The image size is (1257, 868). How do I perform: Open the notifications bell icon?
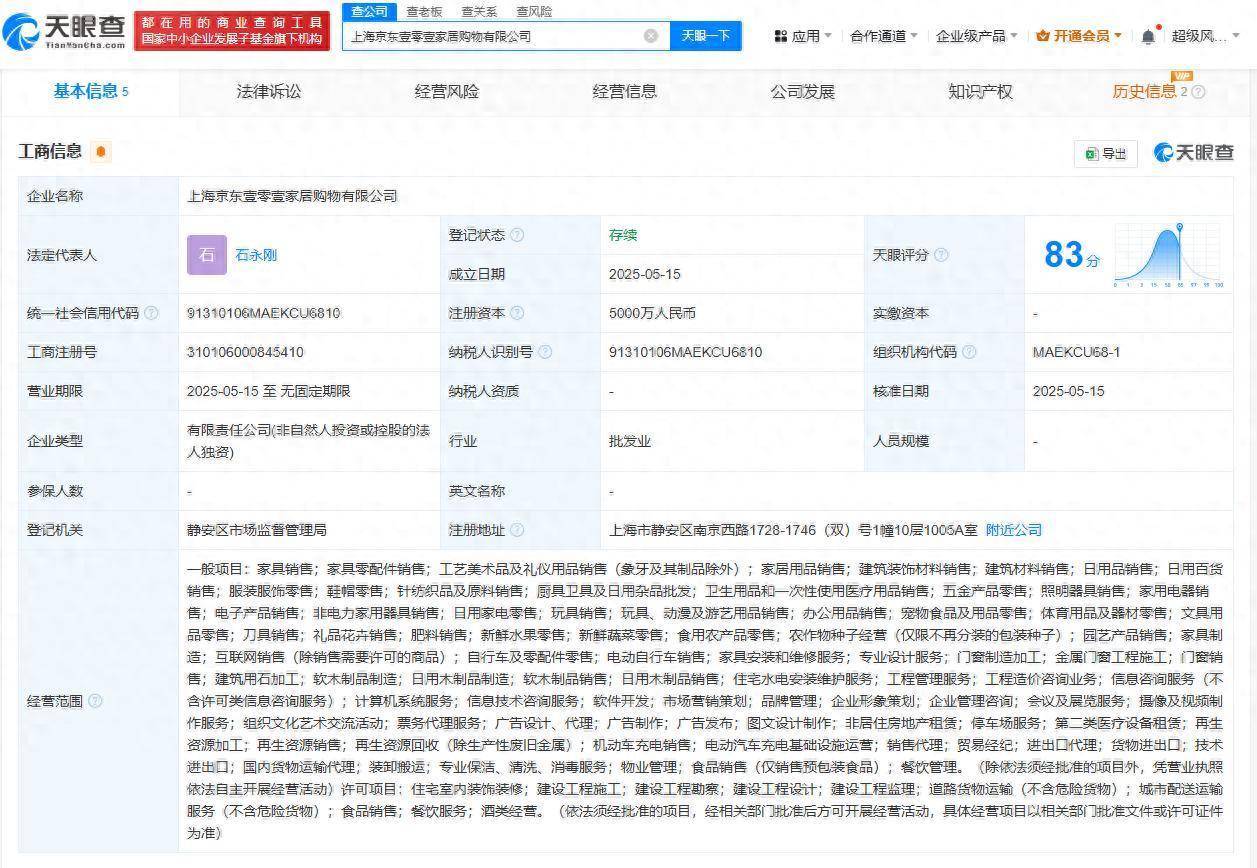pos(1149,36)
